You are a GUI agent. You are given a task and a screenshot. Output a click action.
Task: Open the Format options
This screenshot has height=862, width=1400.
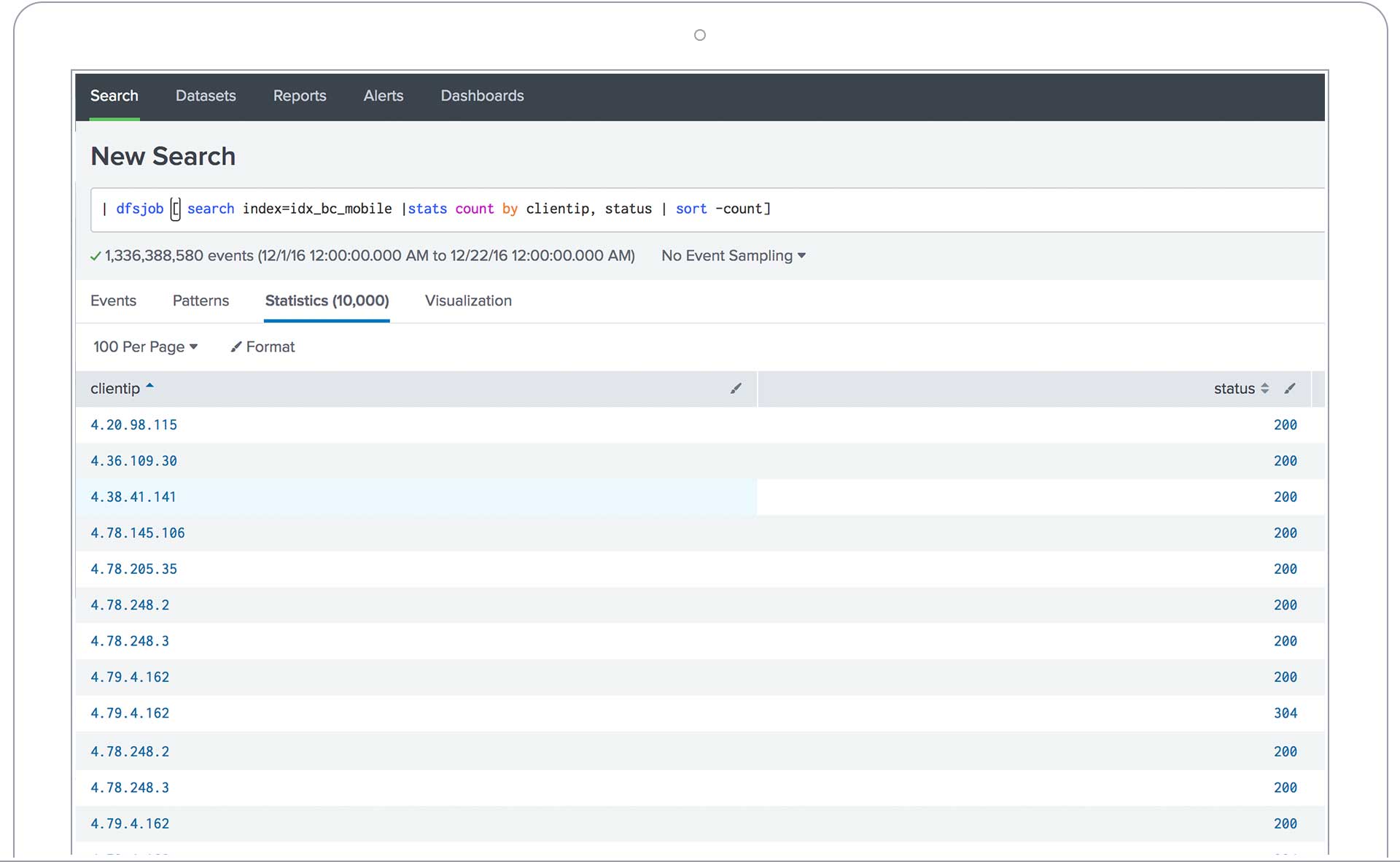point(262,347)
